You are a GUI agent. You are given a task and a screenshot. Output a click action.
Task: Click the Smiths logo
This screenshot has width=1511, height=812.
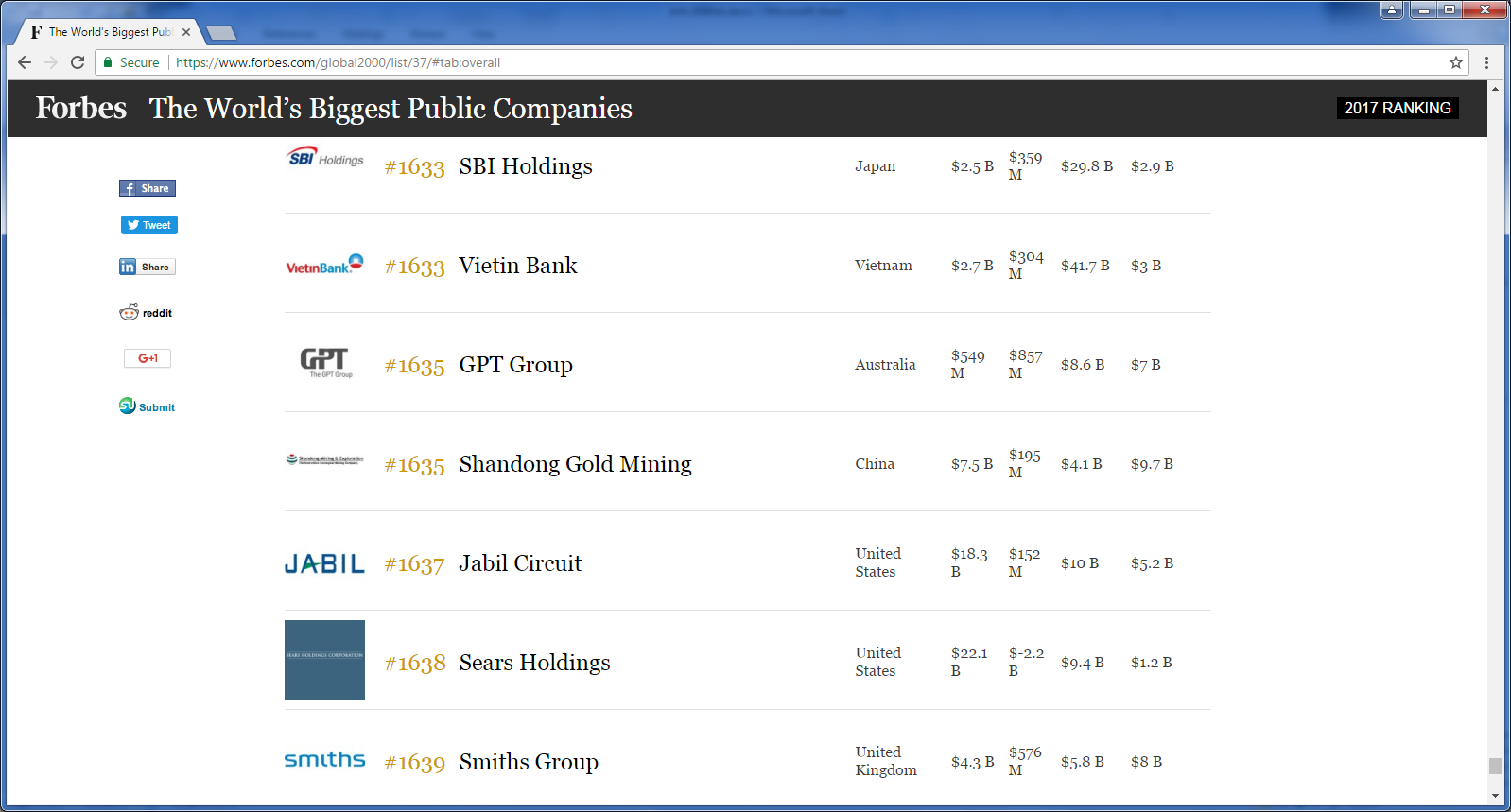[324, 760]
